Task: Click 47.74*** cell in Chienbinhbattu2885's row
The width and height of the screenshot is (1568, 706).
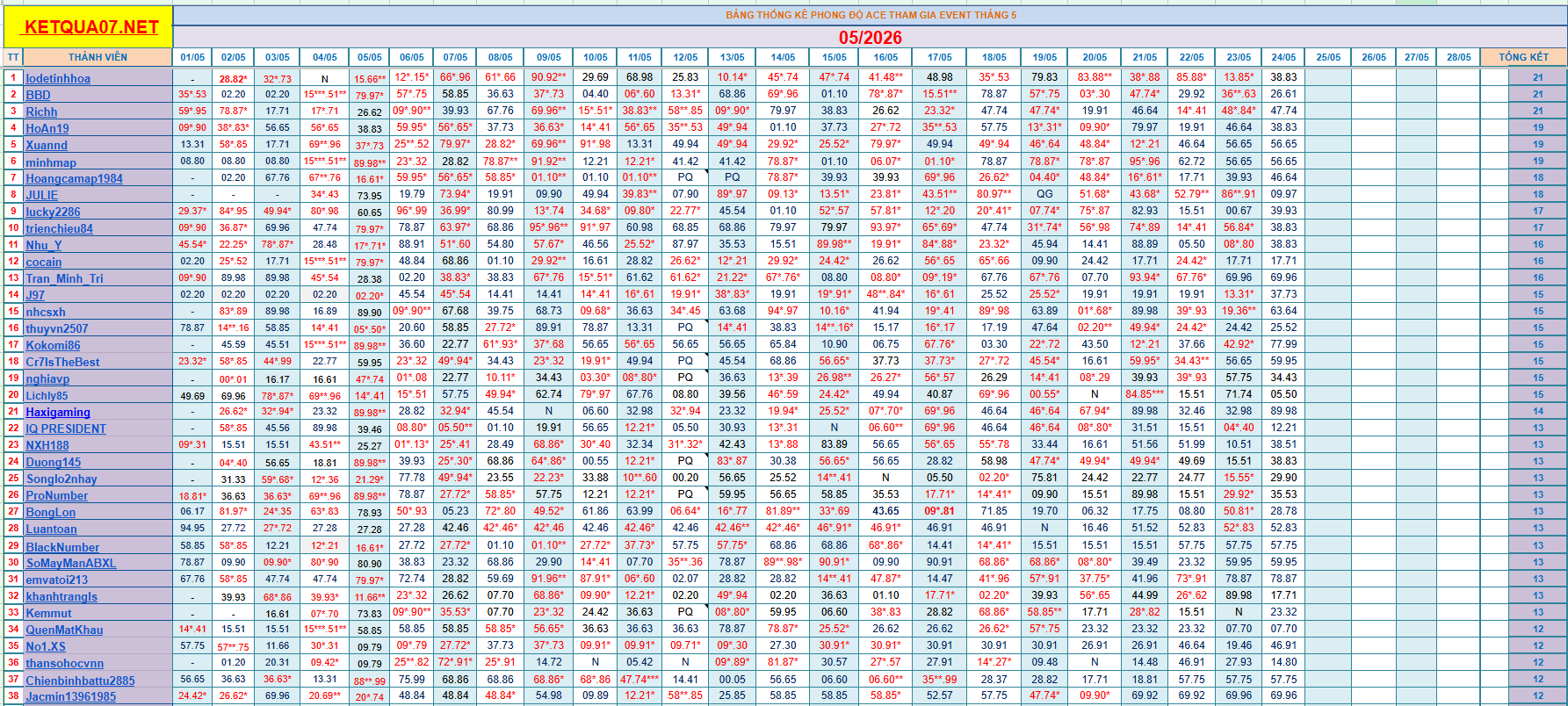Action: point(639,679)
